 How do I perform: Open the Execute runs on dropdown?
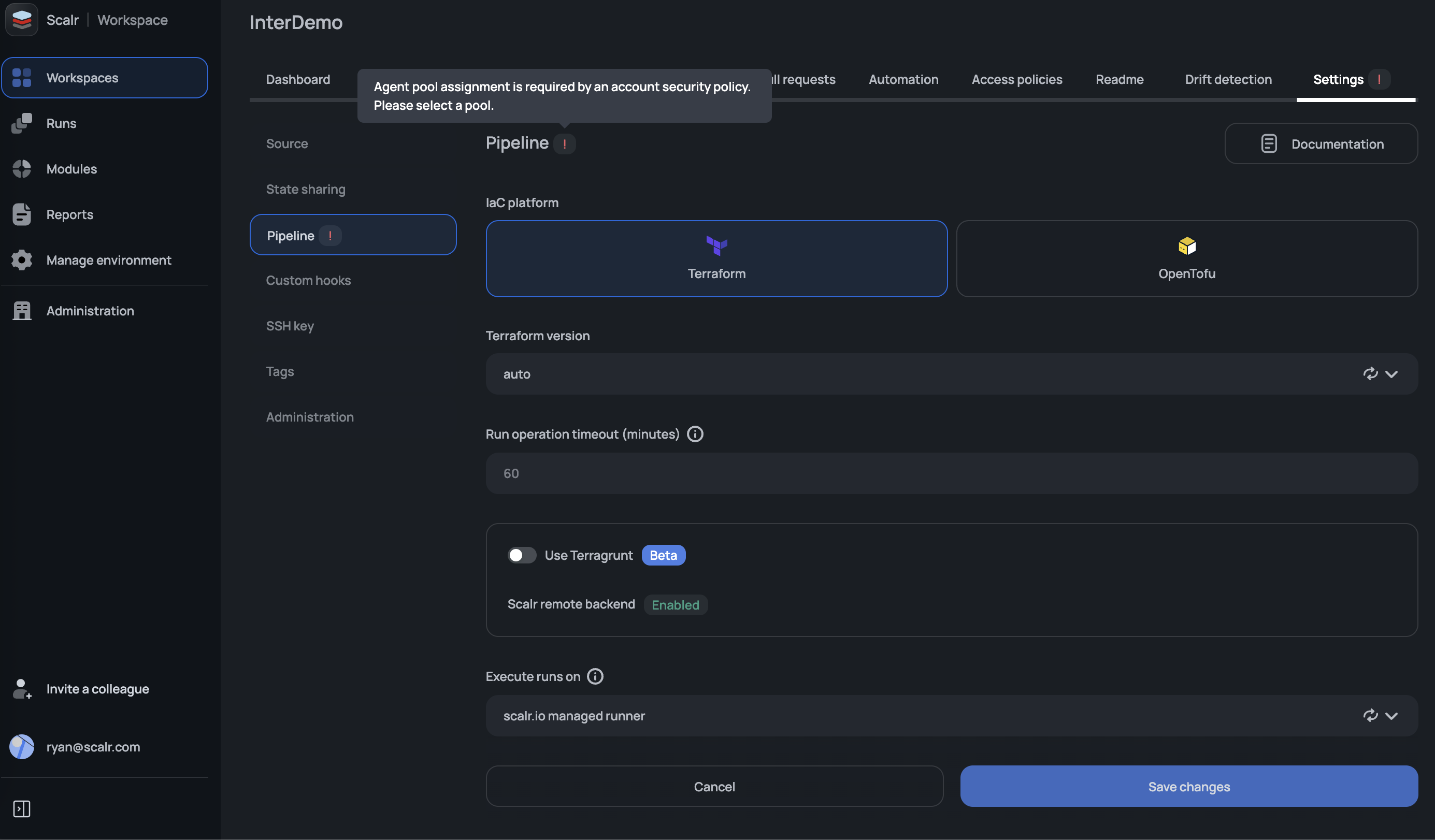point(1391,715)
